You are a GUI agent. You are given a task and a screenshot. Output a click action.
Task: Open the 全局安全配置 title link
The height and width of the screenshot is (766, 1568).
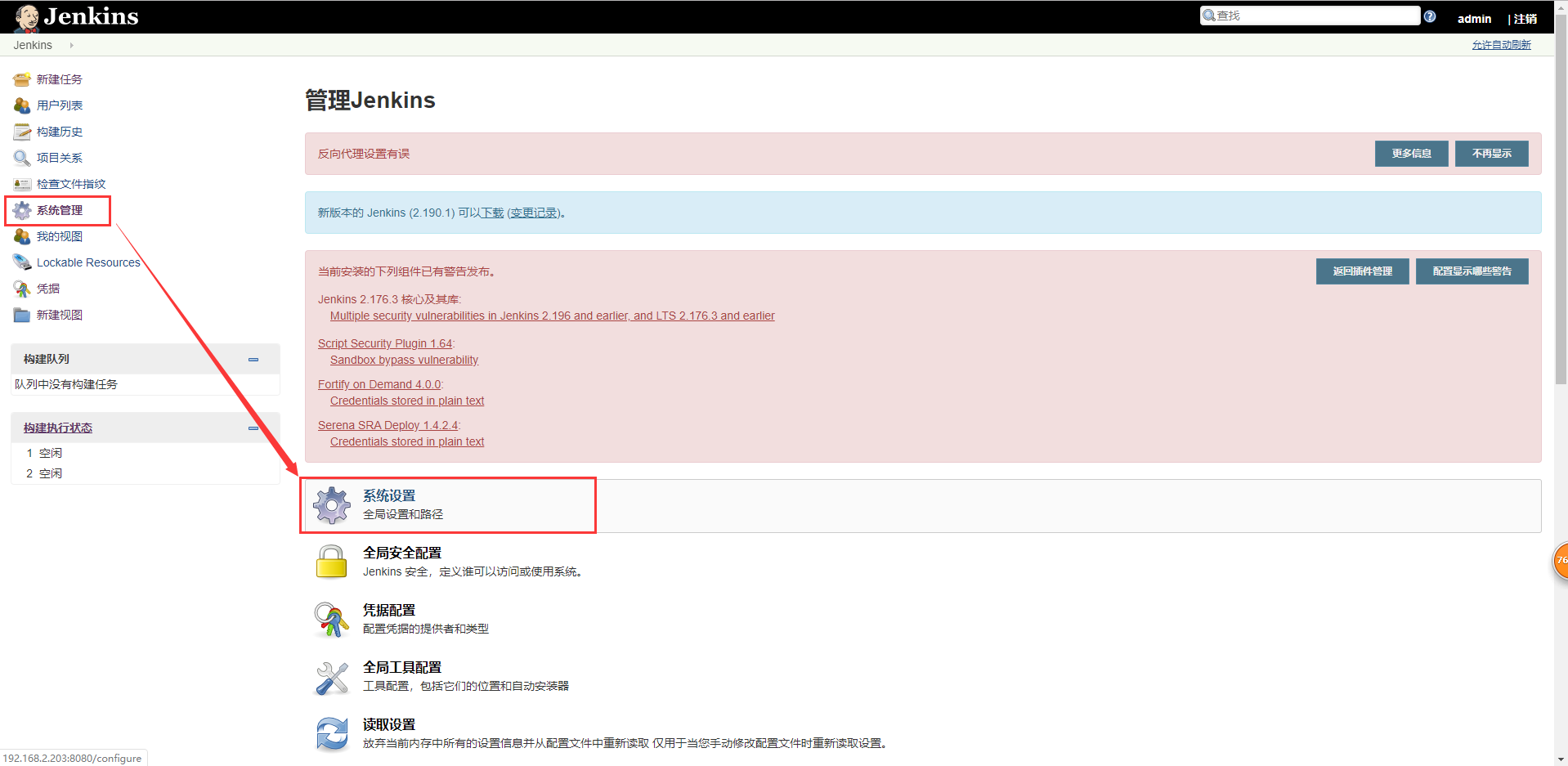(x=402, y=553)
